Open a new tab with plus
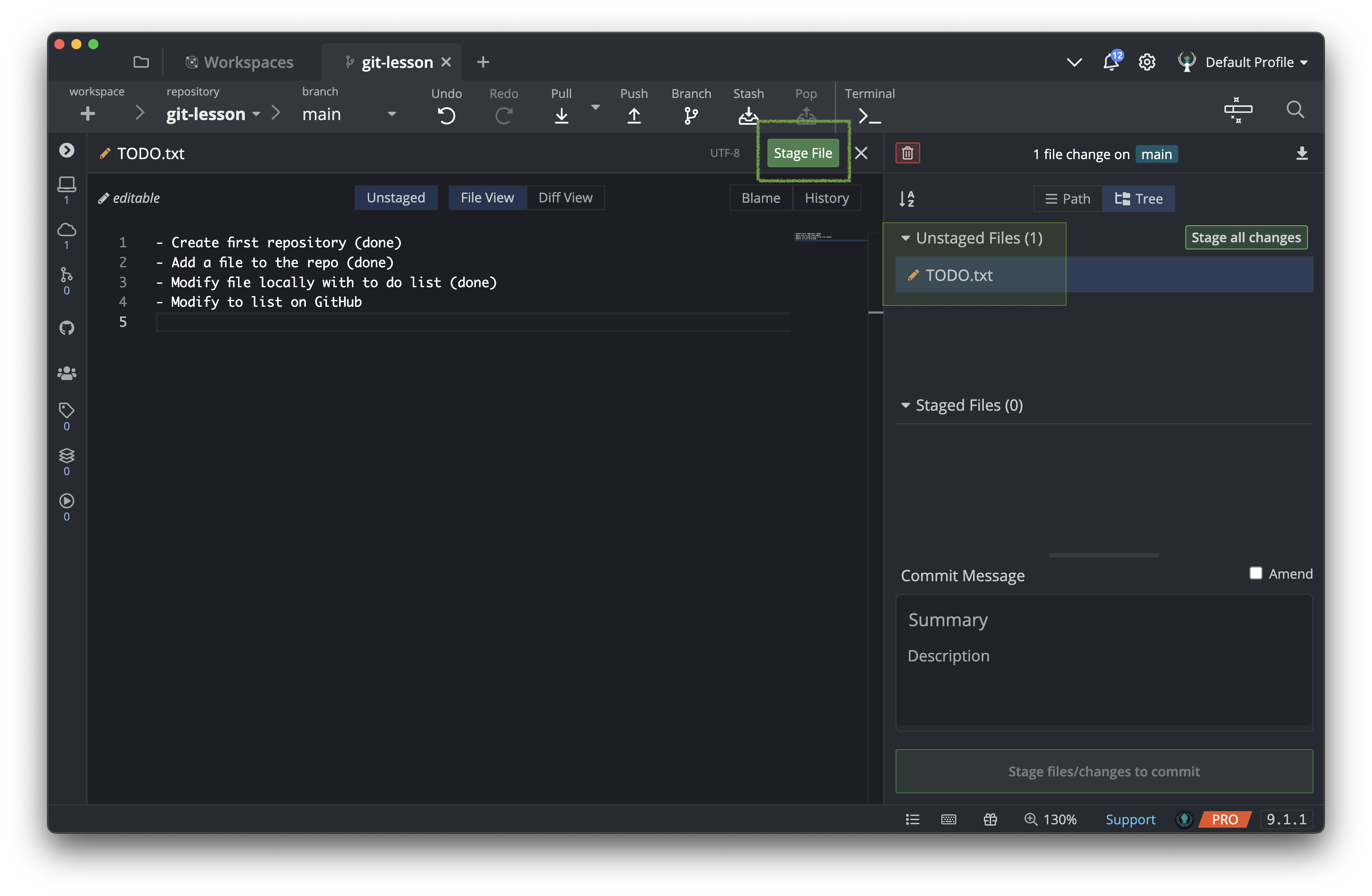The width and height of the screenshot is (1372, 896). click(483, 62)
